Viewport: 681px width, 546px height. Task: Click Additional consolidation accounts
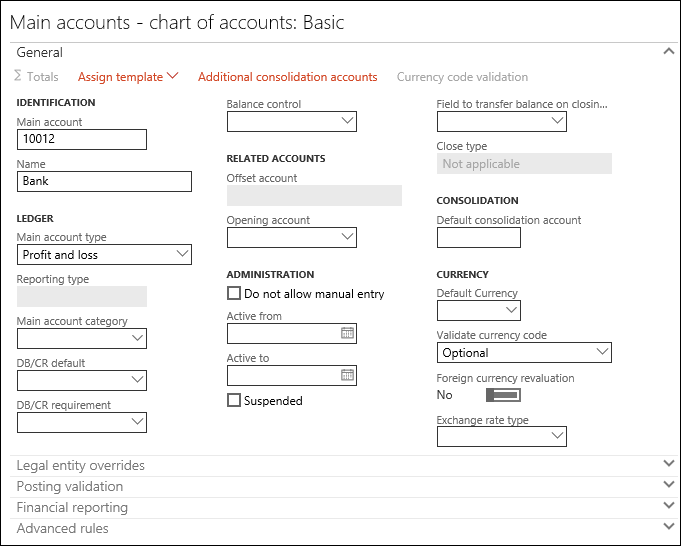point(288,77)
